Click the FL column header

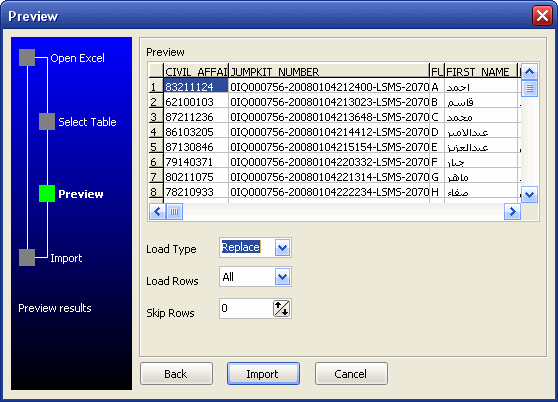tap(437, 71)
